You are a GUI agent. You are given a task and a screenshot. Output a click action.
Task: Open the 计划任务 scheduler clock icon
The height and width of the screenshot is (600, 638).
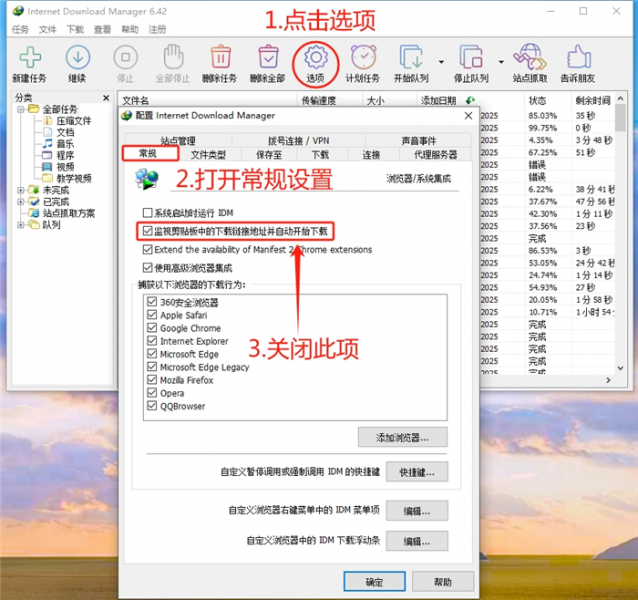point(363,57)
